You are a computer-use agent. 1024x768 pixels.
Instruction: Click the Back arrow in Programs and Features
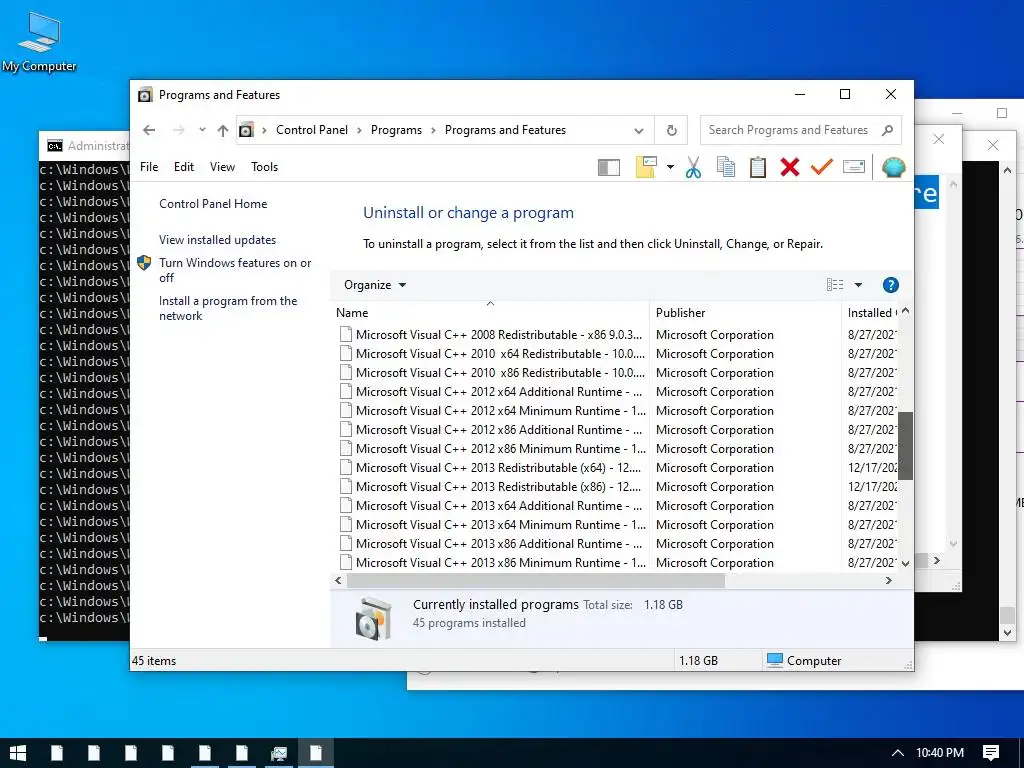(x=149, y=130)
